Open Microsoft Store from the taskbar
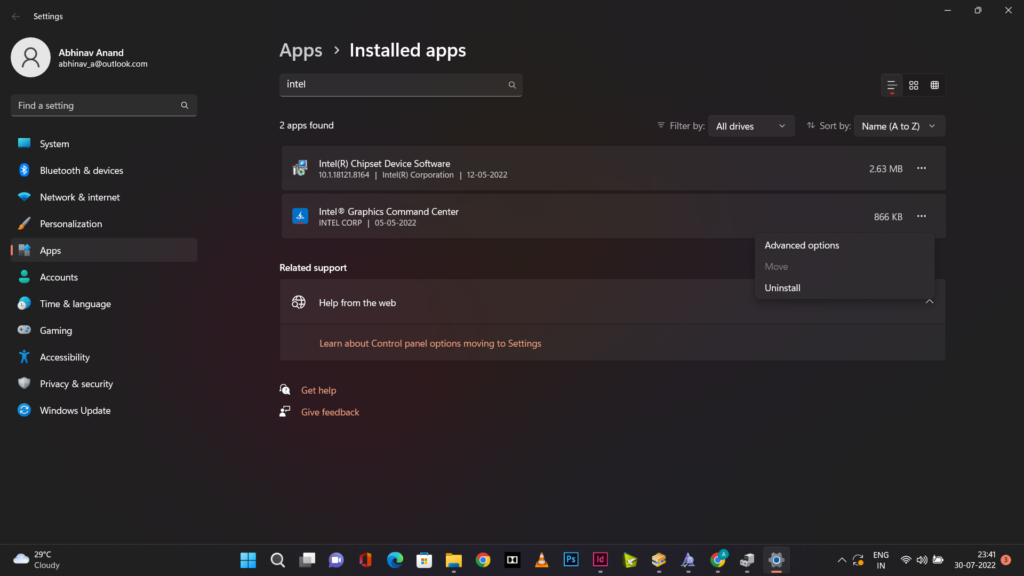1024x576 pixels. coord(424,560)
